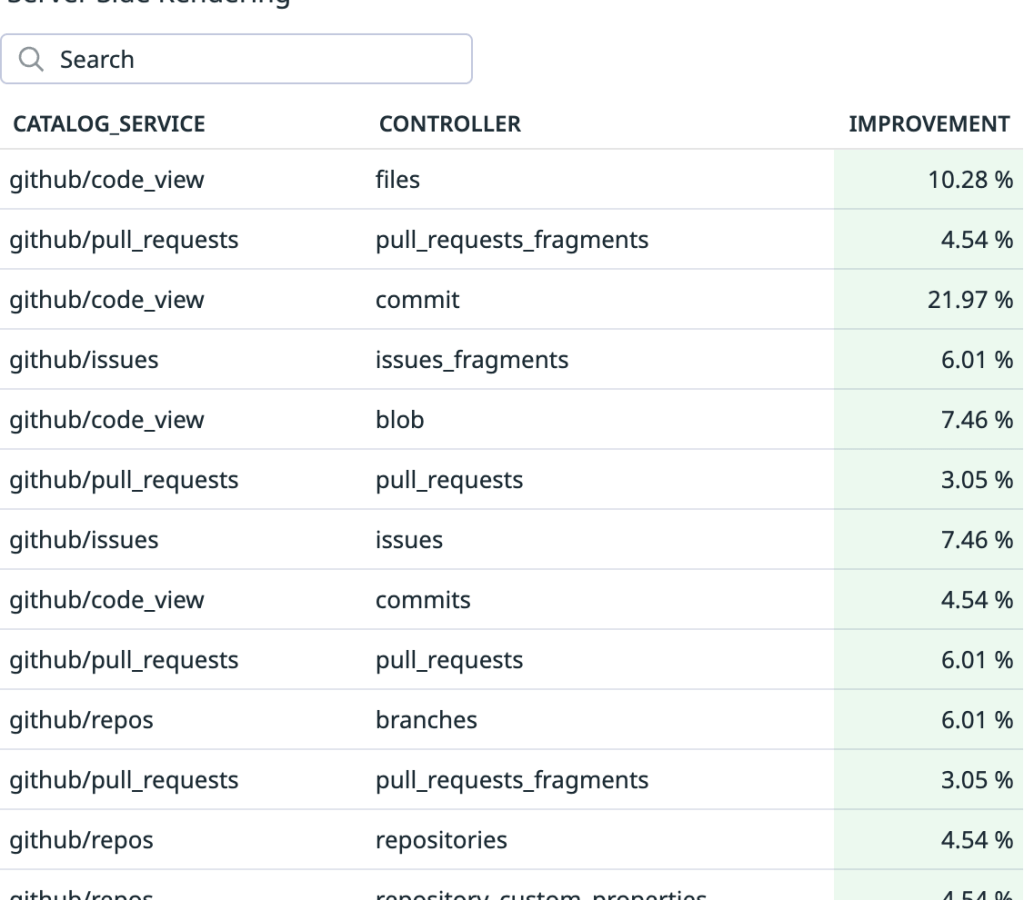Sort by the IMPROVEMENT column header

929,124
